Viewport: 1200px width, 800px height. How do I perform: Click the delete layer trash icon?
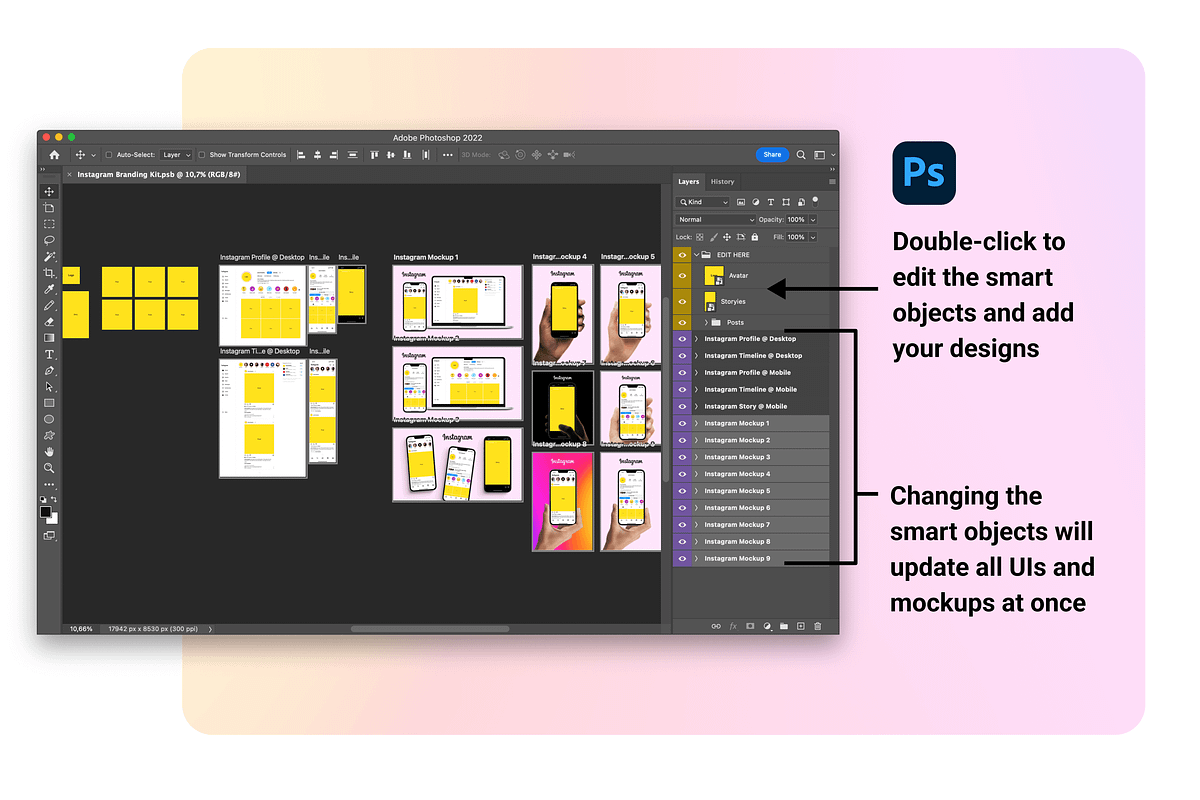[817, 626]
